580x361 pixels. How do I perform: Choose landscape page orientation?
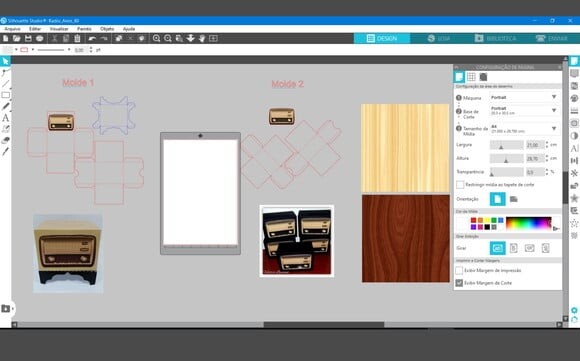point(513,199)
